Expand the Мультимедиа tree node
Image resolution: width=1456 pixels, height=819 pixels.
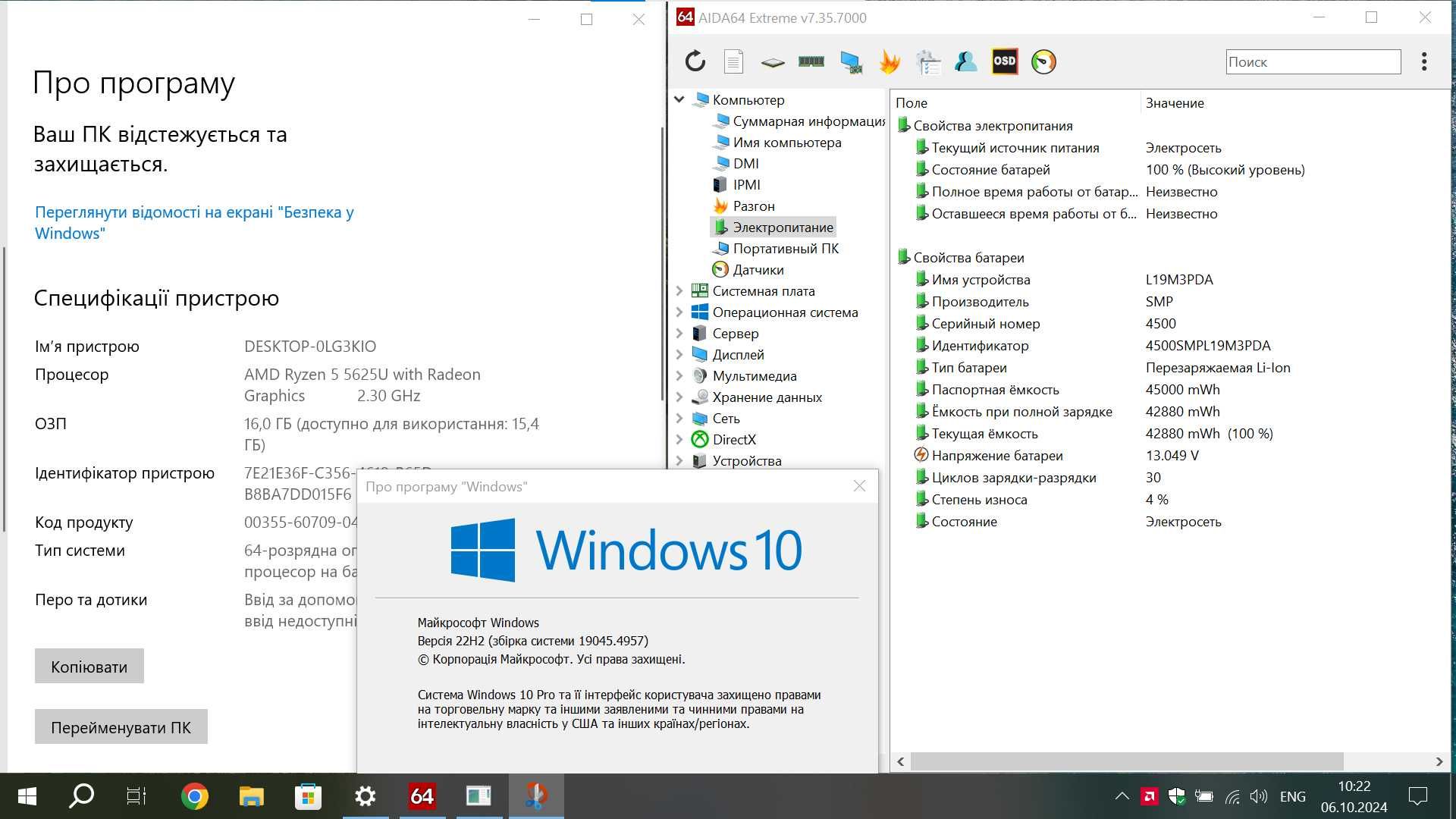[x=679, y=375]
